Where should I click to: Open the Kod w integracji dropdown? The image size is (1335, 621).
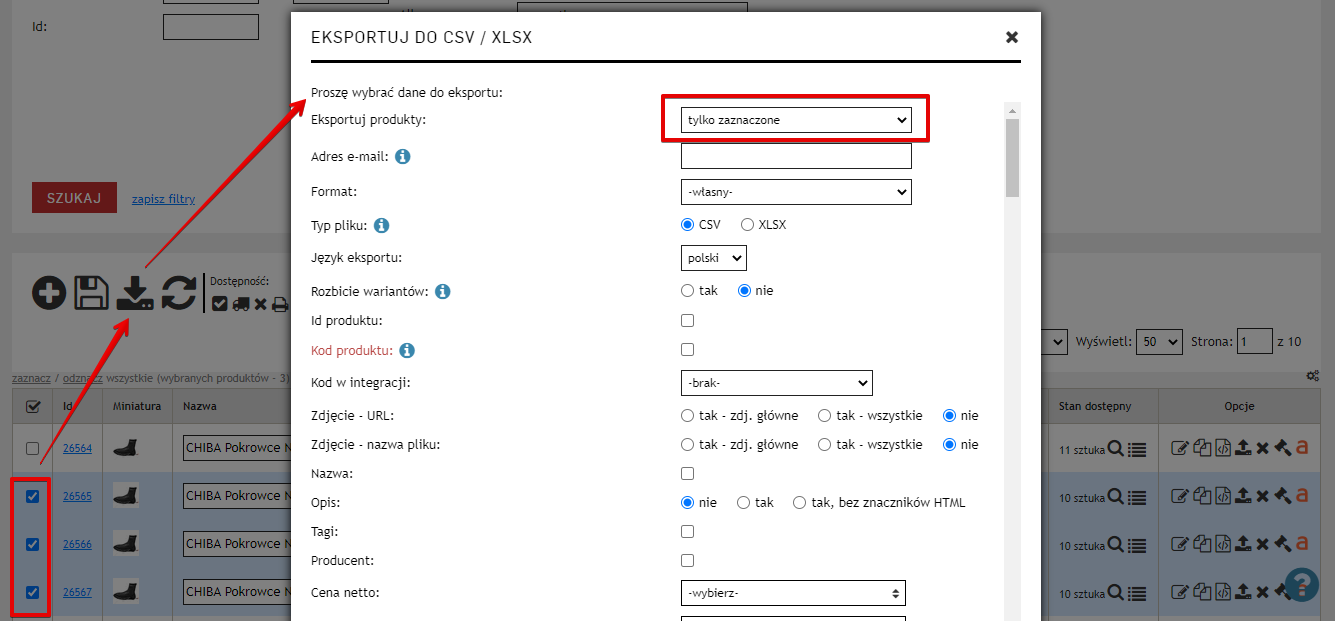click(x=776, y=383)
